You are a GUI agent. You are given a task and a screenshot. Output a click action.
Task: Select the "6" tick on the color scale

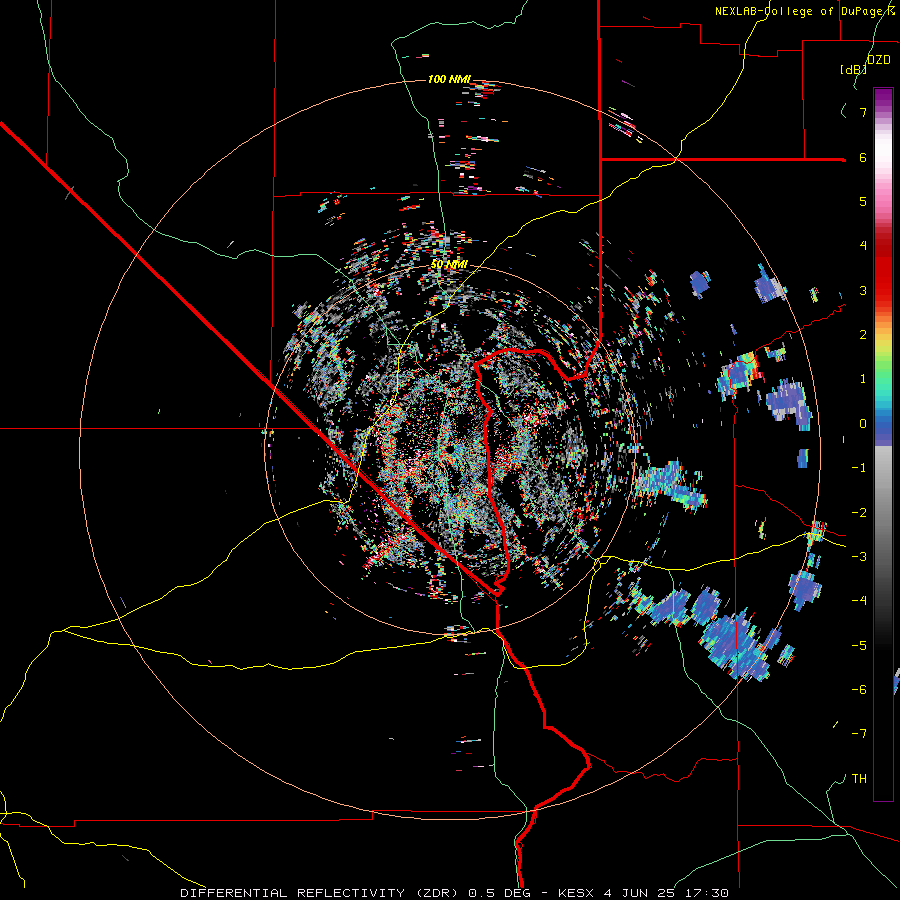[863, 157]
